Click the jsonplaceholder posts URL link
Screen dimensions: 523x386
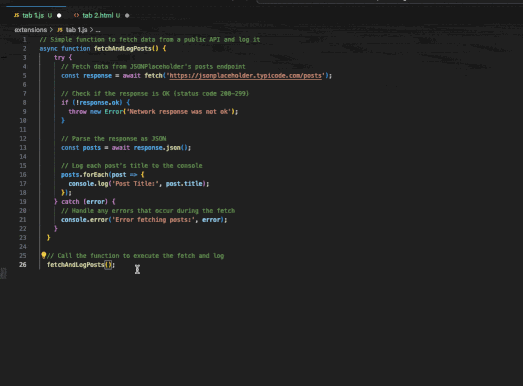(x=245, y=76)
